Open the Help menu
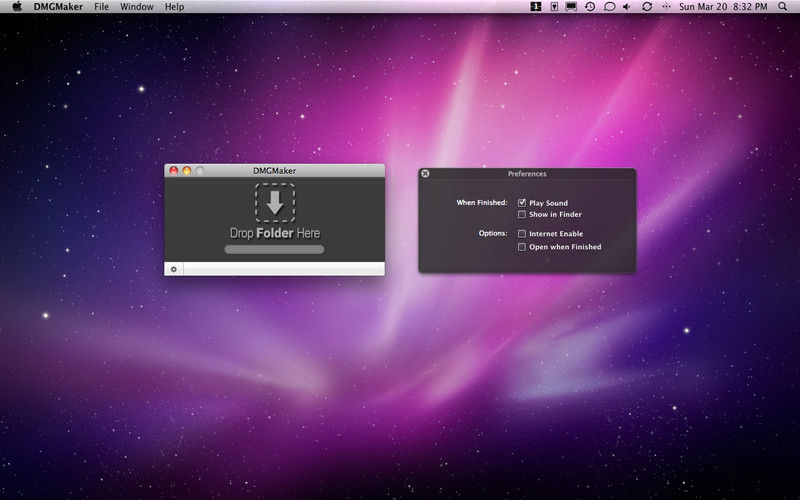Screen dimensions: 800x500 coord(174,7)
